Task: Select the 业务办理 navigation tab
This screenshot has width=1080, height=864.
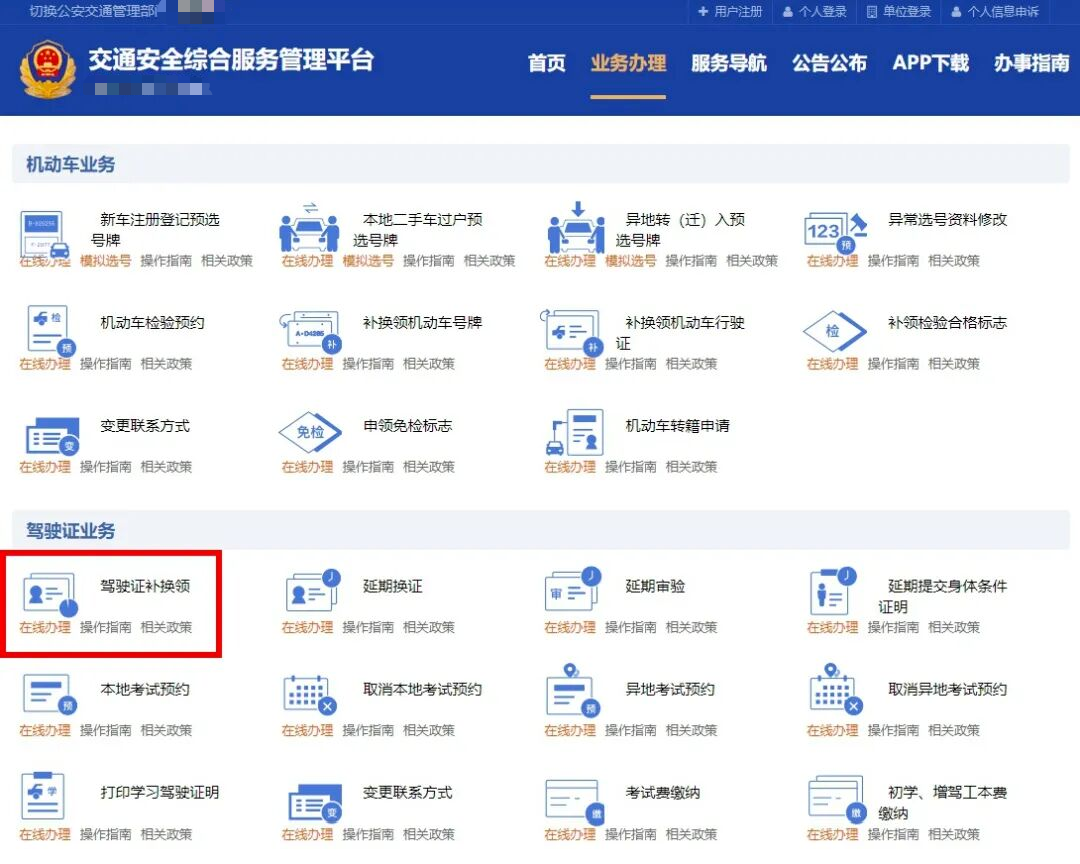Action: (x=628, y=63)
